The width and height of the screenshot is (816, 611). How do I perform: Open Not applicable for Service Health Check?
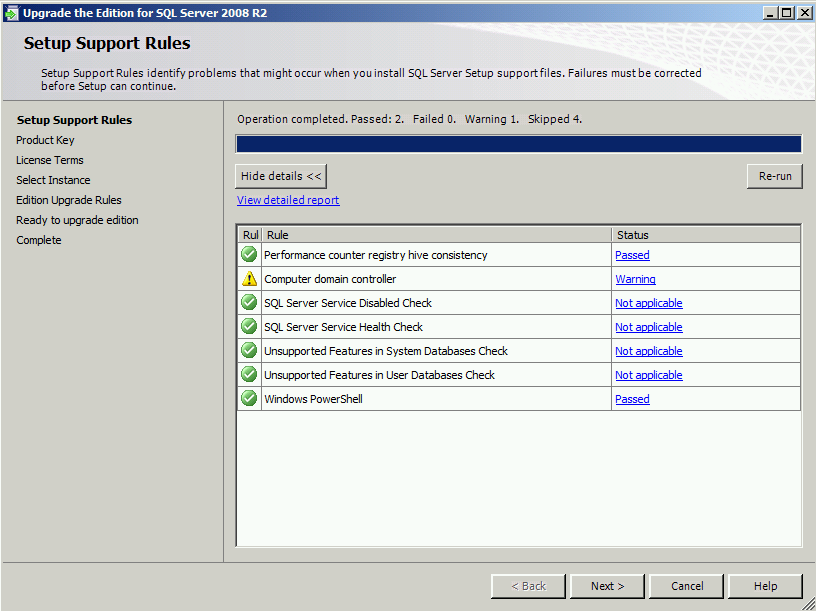pyautogui.click(x=648, y=327)
